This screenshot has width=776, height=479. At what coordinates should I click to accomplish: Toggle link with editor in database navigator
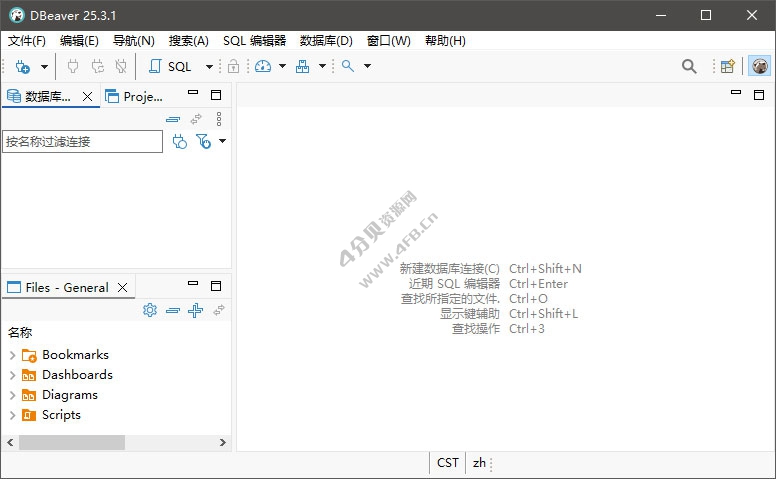point(196,119)
